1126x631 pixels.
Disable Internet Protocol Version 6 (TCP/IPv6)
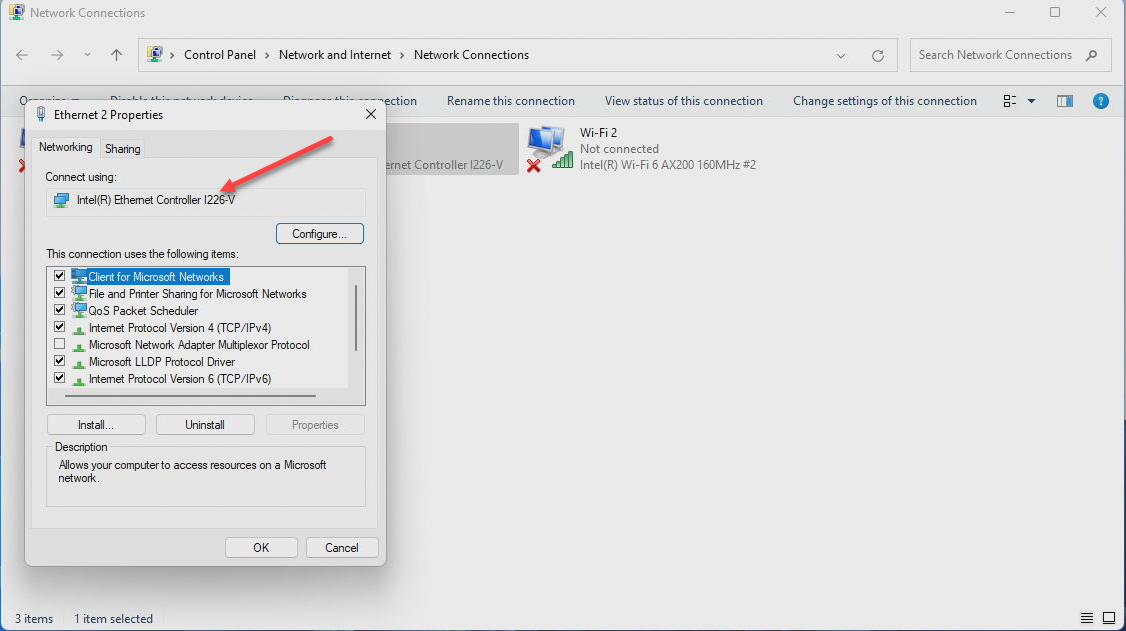click(59, 378)
